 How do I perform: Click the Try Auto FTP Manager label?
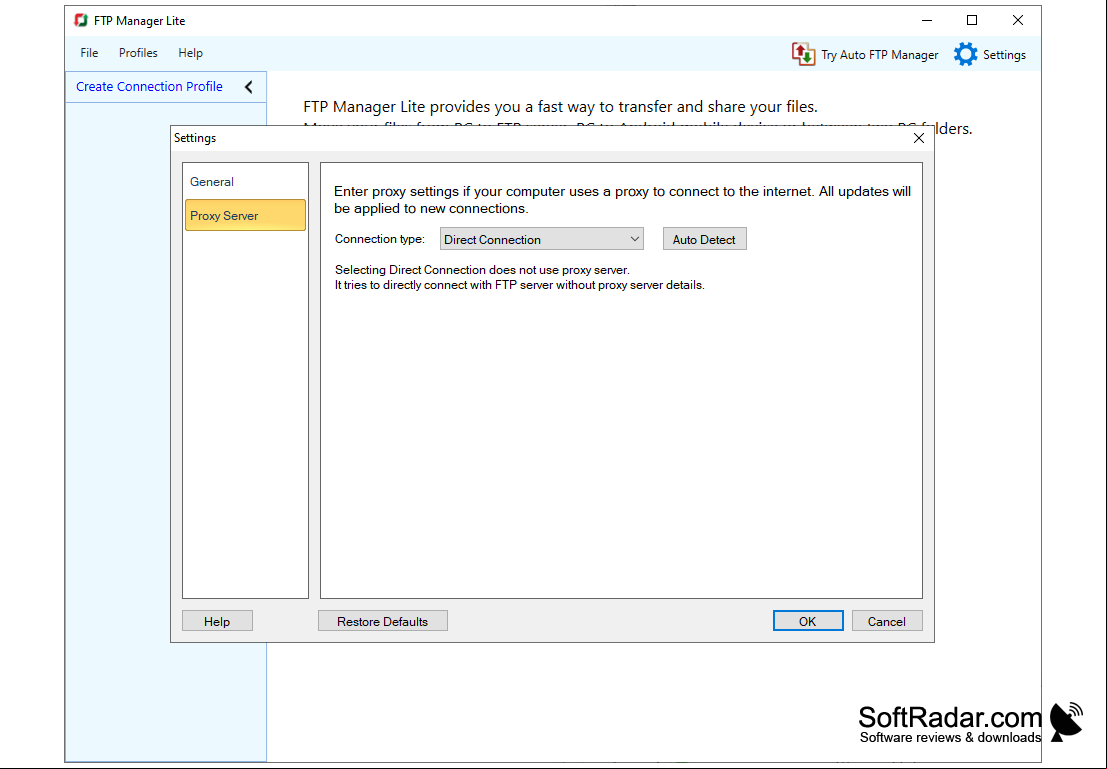880,55
